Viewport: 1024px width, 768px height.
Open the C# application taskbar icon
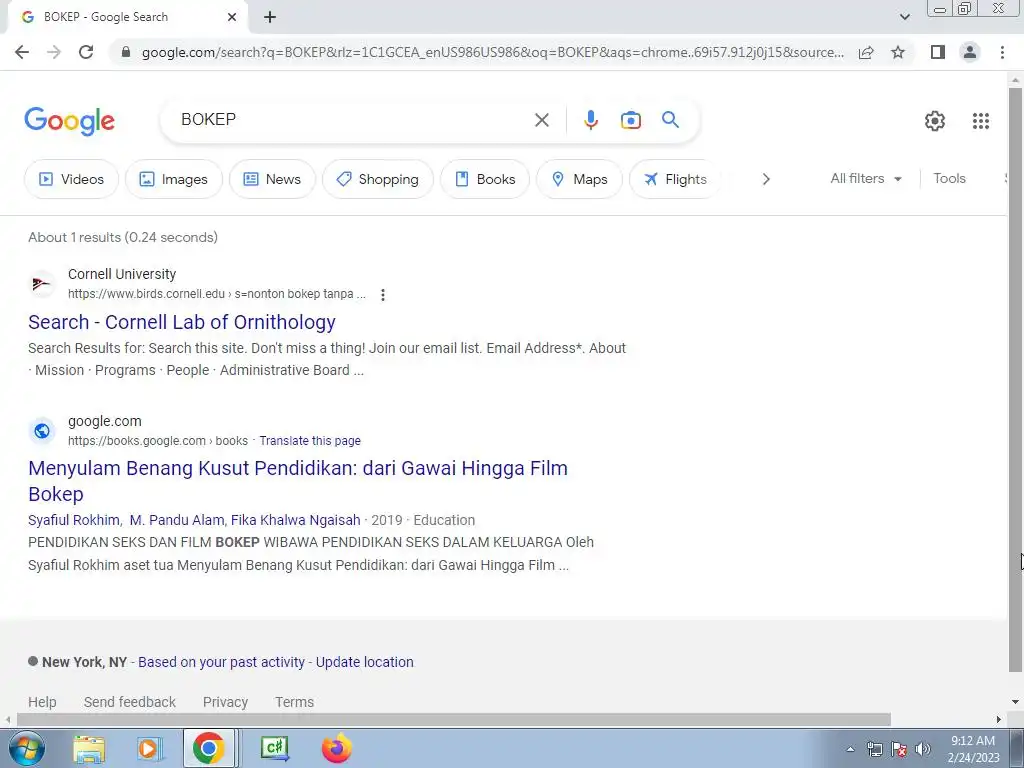point(275,748)
